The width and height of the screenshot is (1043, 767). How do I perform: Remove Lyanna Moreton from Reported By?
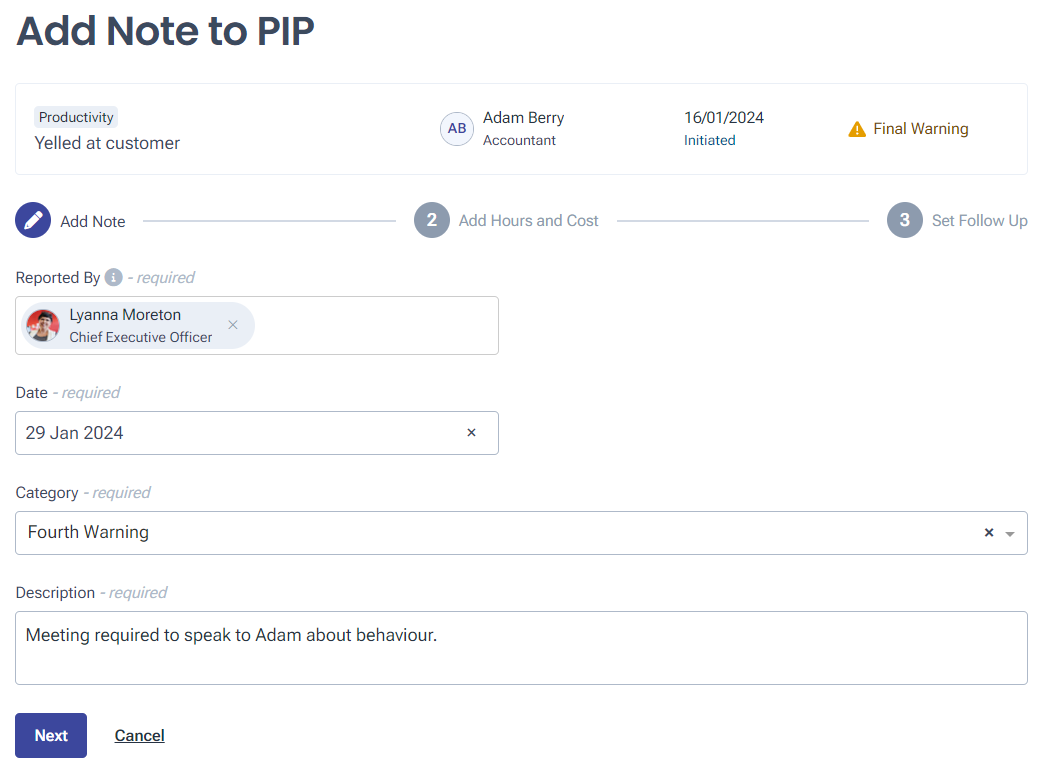pyautogui.click(x=233, y=325)
